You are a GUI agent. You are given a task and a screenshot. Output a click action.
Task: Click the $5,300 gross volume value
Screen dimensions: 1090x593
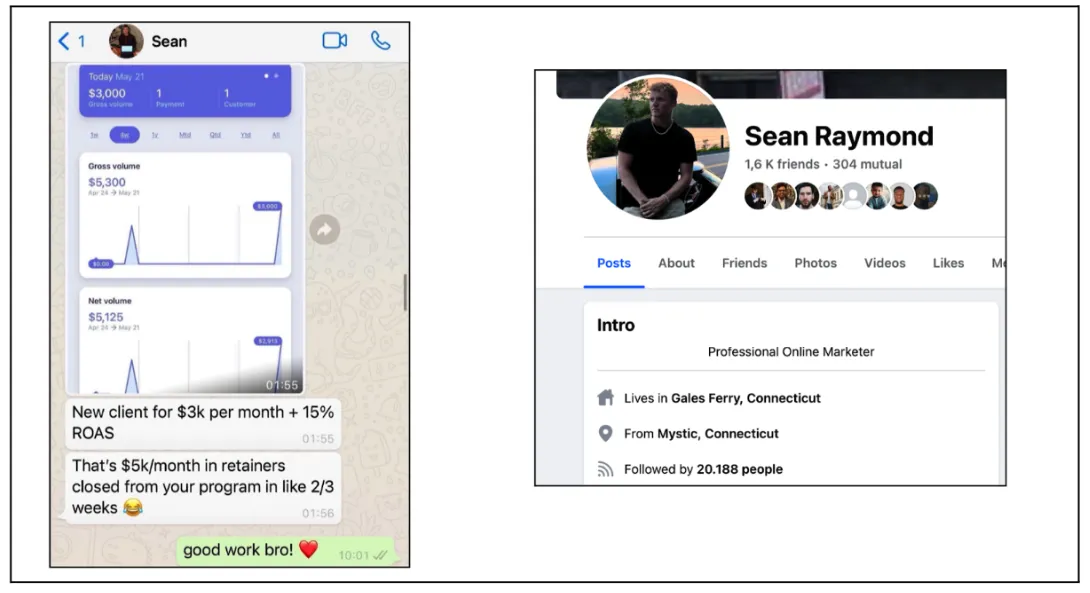(107, 182)
